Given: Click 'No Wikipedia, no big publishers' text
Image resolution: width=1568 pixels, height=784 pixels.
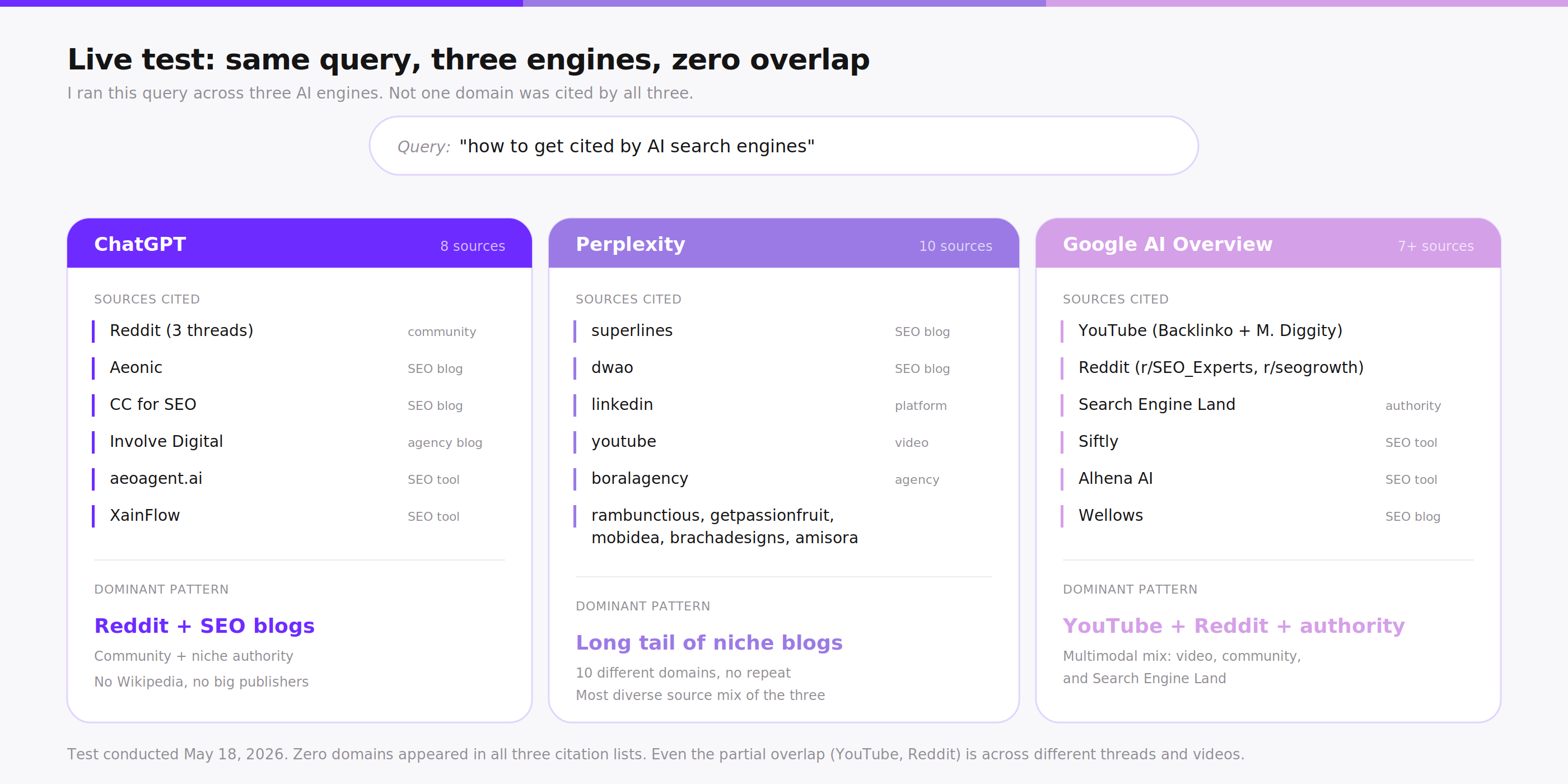Looking at the screenshot, I should [202, 682].
